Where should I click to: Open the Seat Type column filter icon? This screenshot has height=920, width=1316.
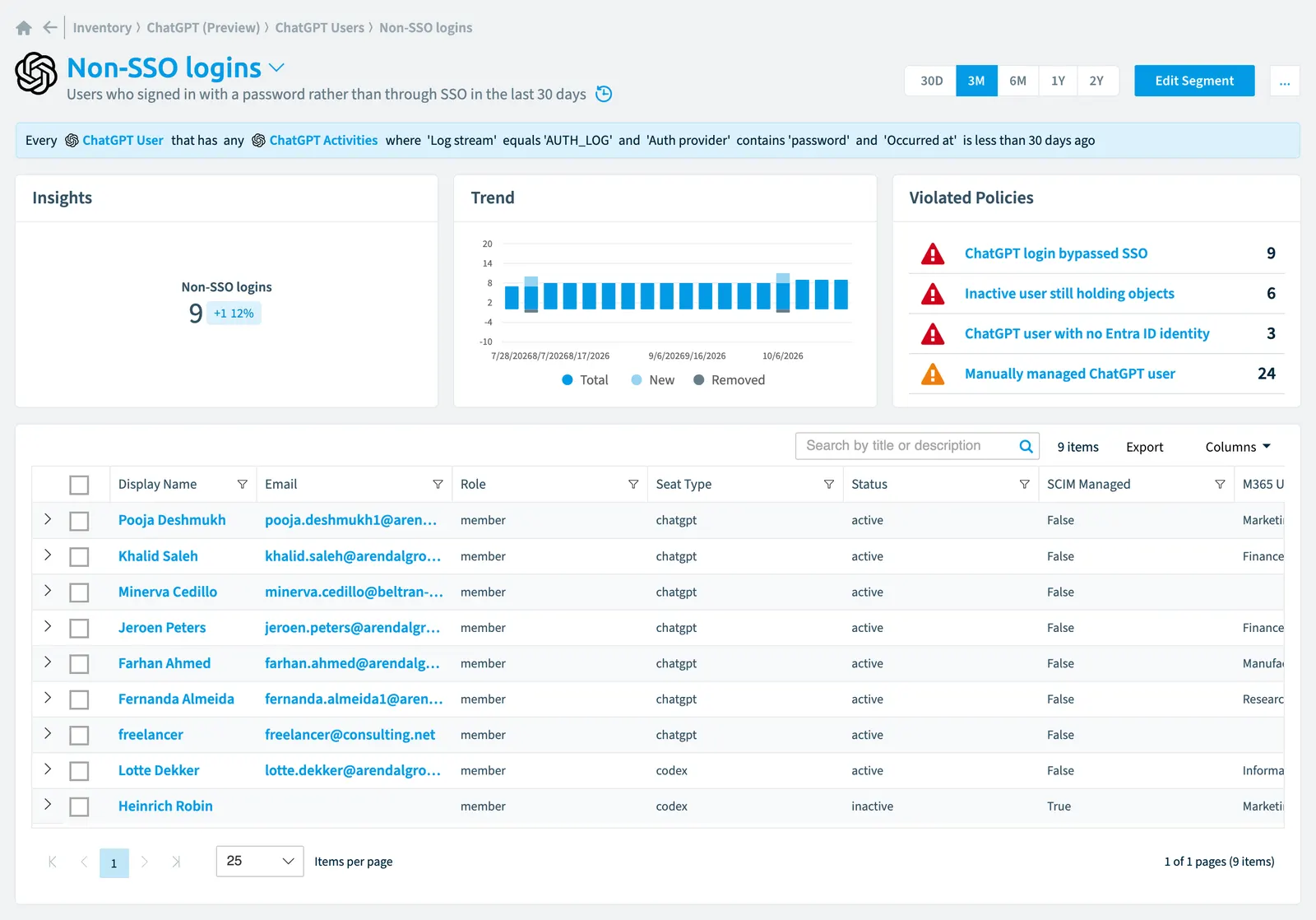(829, 485)
